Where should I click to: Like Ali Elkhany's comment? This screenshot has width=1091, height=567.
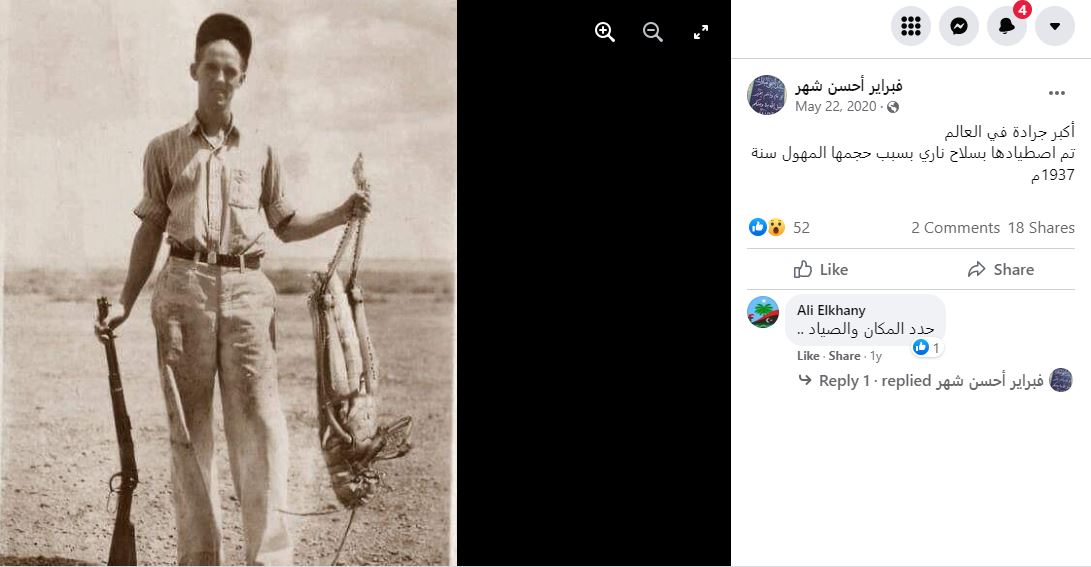point(808,356)
